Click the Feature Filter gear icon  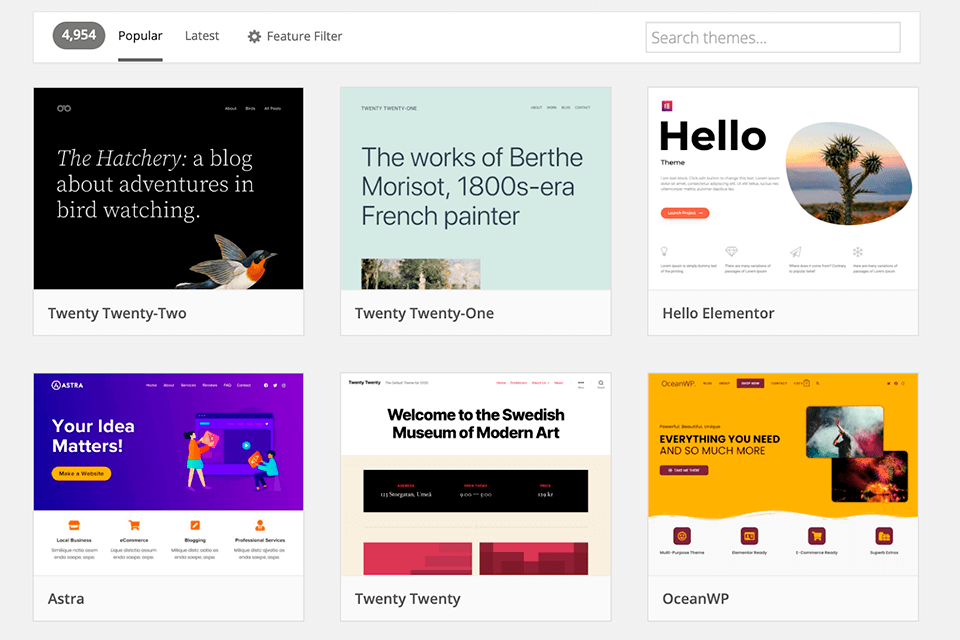[x=254, y=36]
